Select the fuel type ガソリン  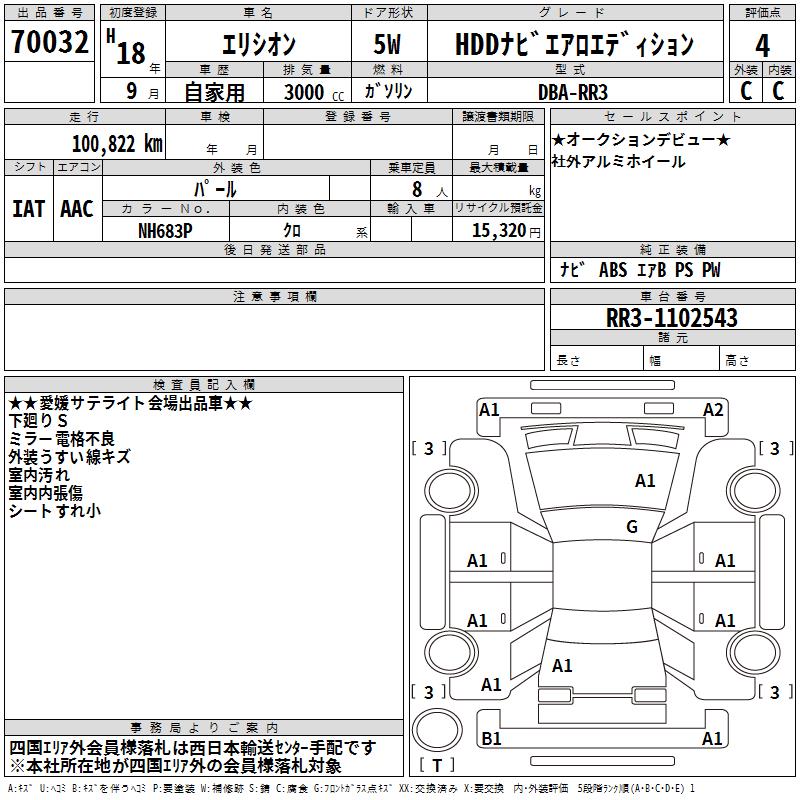tap(388, 91)
